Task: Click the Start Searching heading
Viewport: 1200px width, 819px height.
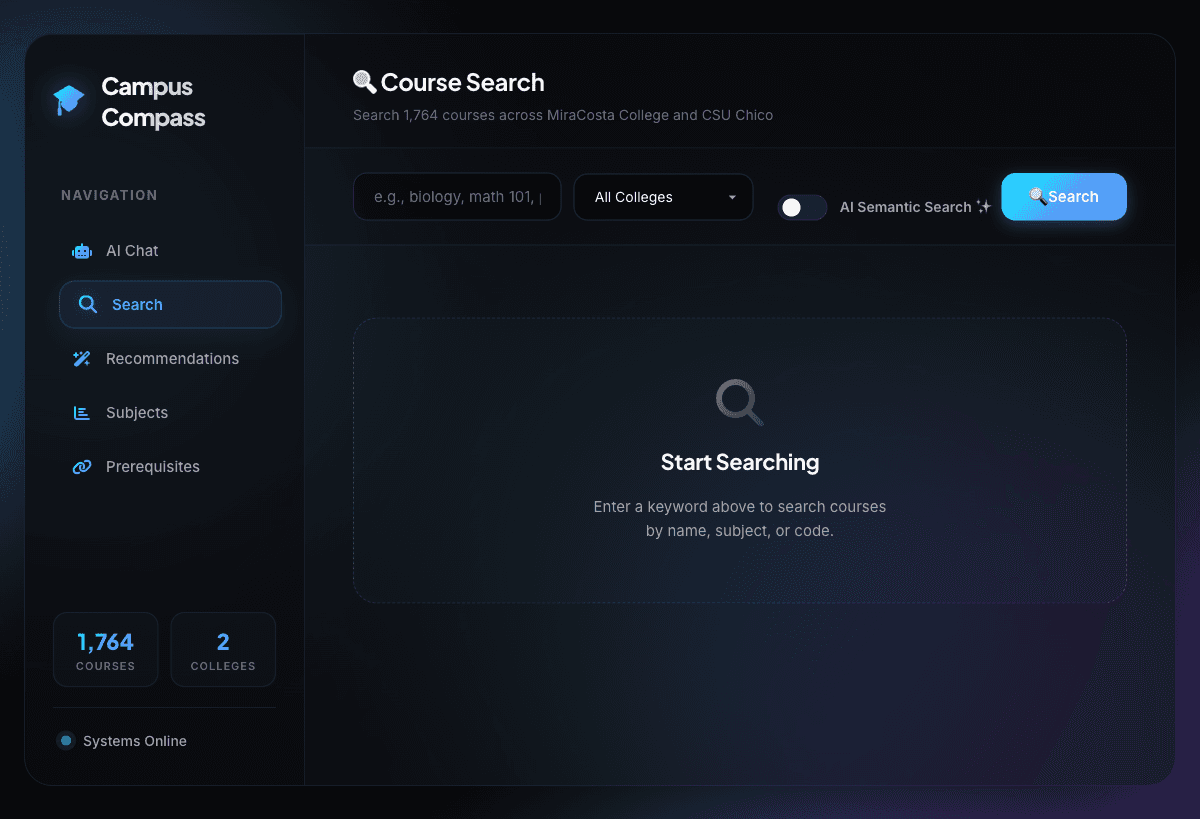Action: (740, 462)
